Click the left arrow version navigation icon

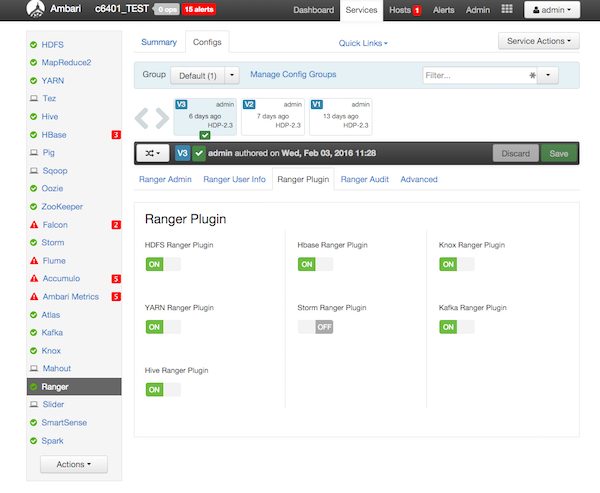[142, 118]
